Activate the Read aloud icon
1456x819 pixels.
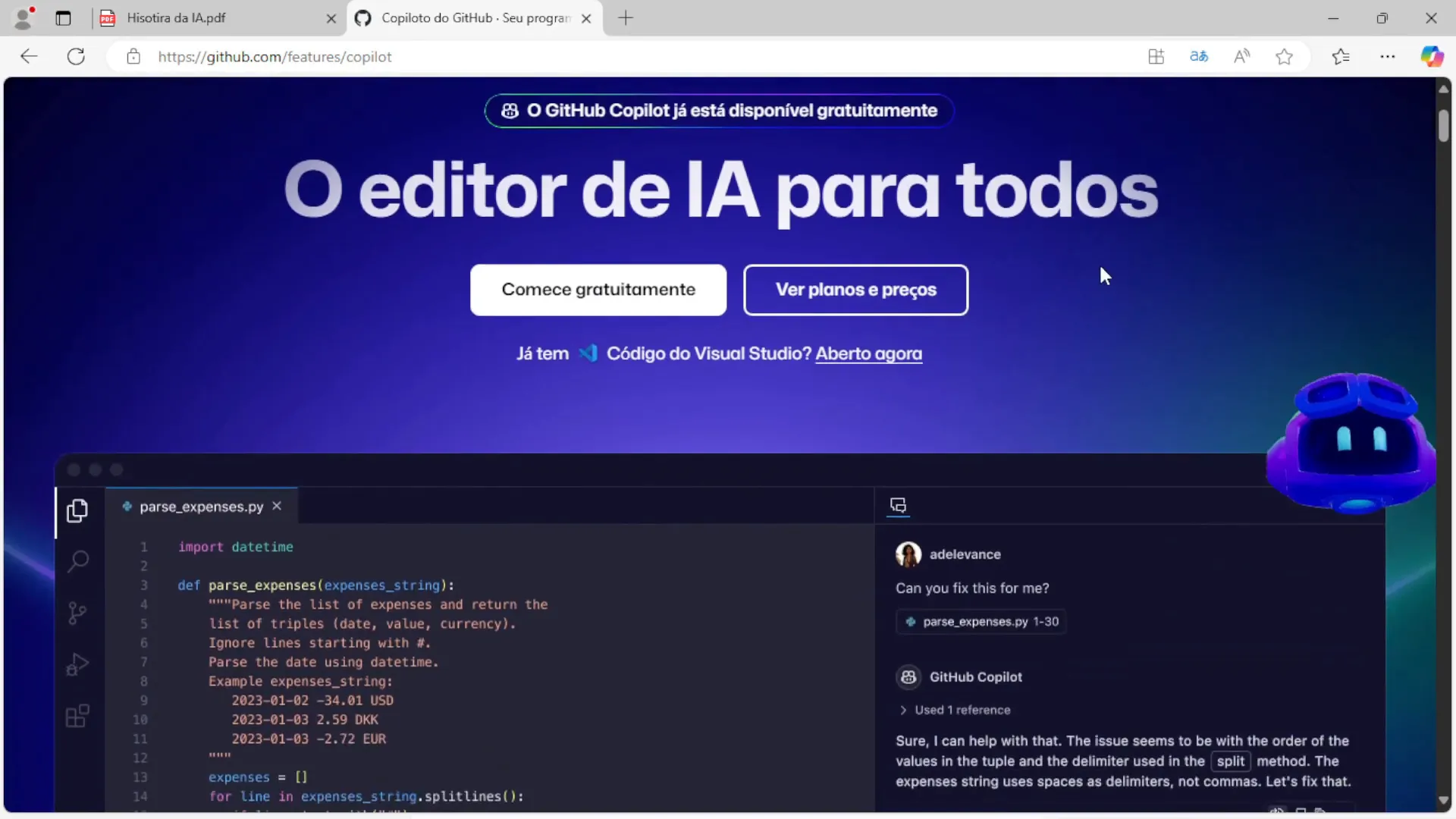pos(1241,56)
